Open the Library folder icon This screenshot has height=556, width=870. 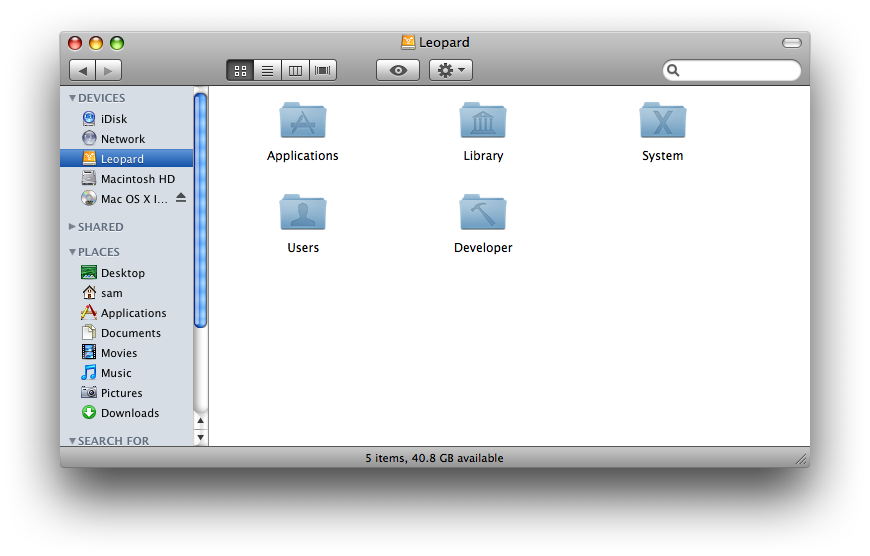(x=483, y=120)
